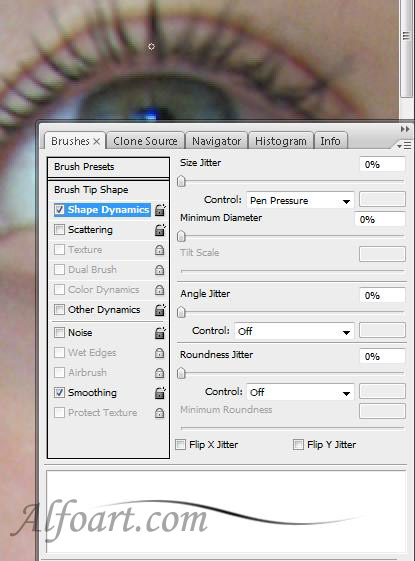Expand the Roundness Jitter Control dropdown
The width and height of the screenshot is (415, 561).
pyautogui.click(x=300, y=392)
